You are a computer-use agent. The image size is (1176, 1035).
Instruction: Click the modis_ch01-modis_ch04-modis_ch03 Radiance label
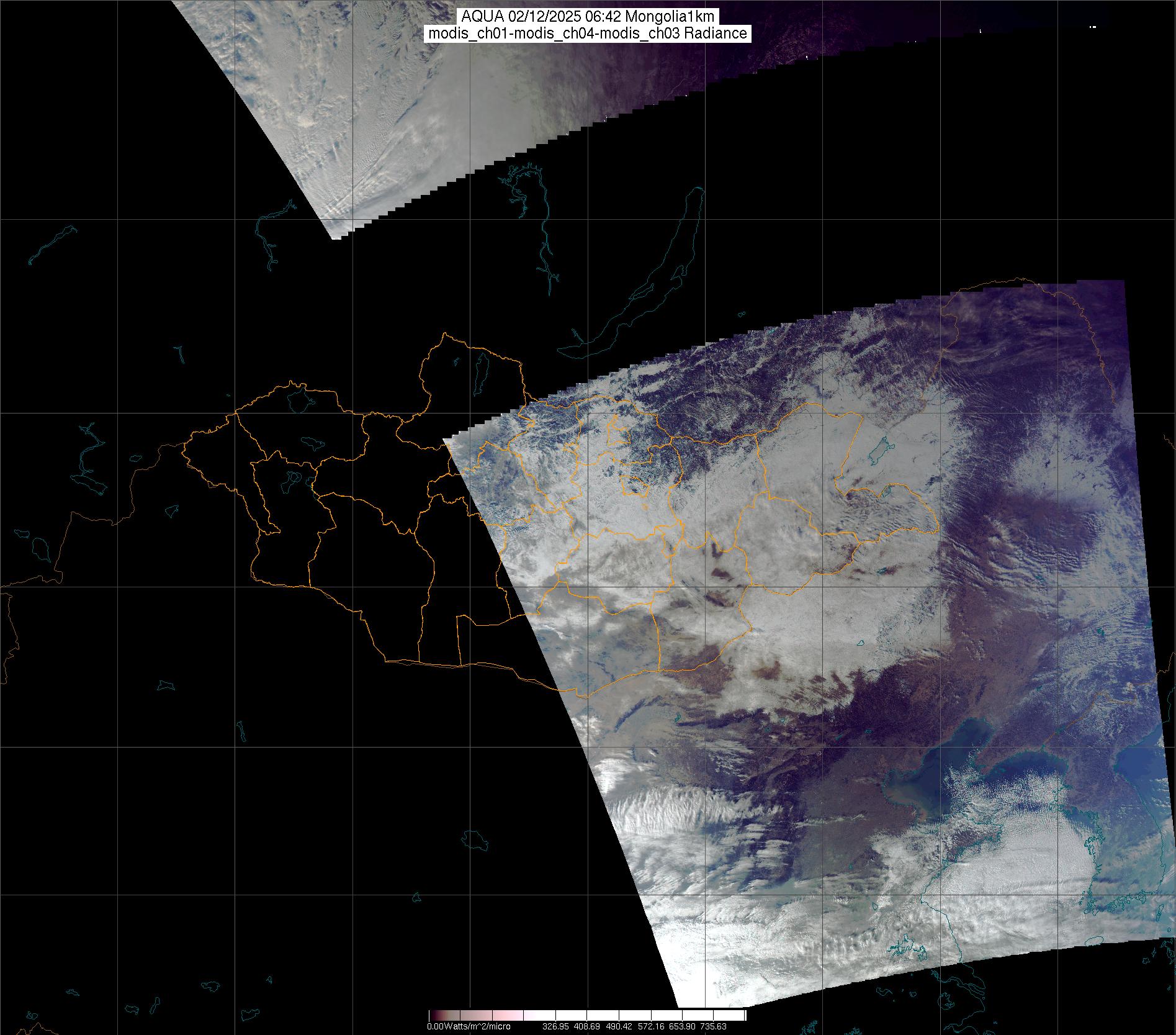pos(588,34)
